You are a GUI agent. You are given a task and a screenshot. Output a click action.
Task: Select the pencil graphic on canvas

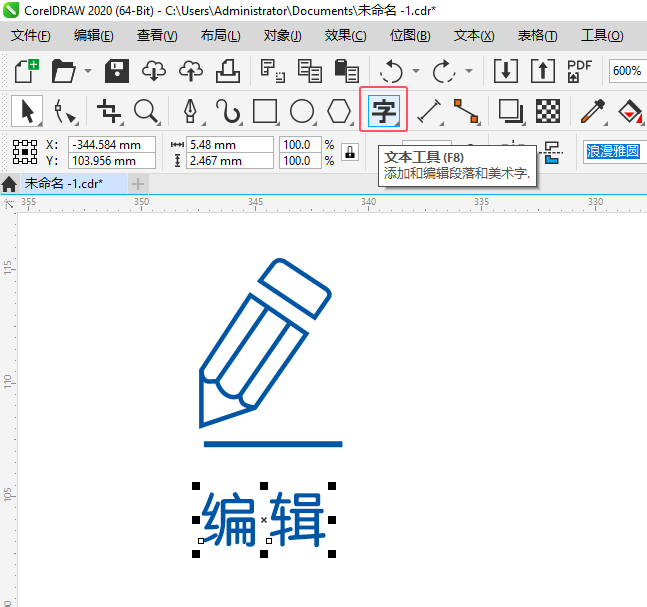click(265, 342)
